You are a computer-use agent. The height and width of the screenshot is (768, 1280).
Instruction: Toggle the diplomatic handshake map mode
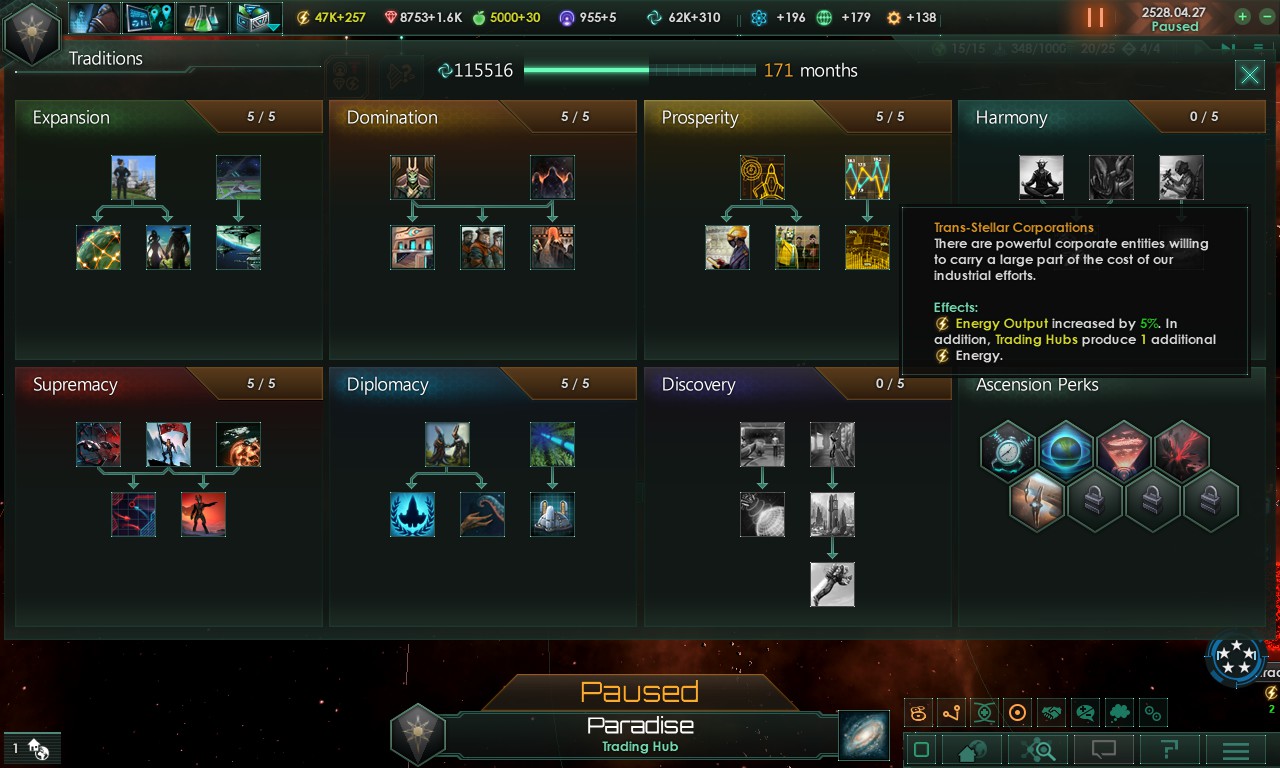coord(1052,713)
